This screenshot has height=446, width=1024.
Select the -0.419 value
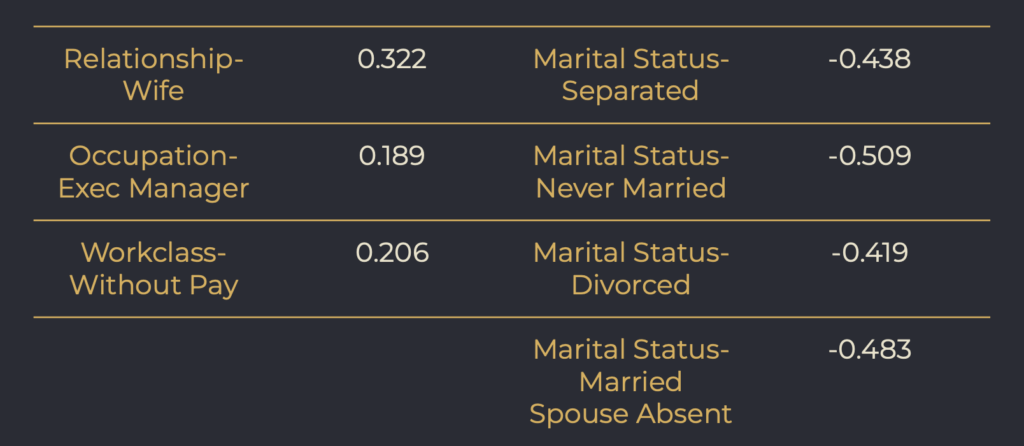tap(869, 253)
